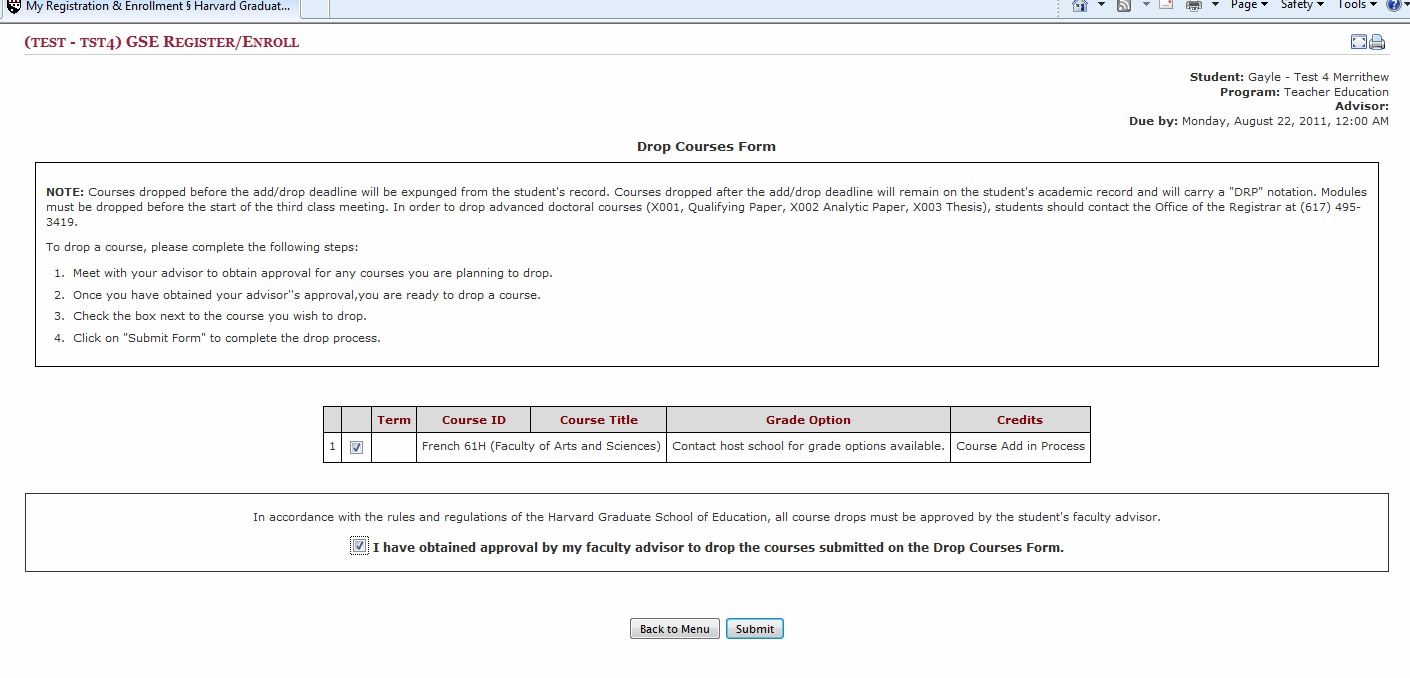The height and width of the screenshot is (678, 1410).
Task: Click the French 61H course cell
Action: pos(541,447)
